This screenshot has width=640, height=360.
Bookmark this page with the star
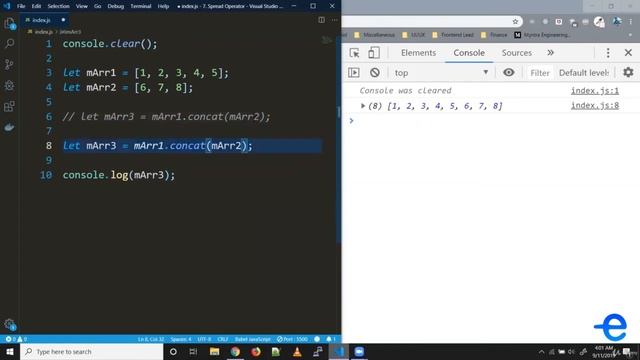click(515, 21)
